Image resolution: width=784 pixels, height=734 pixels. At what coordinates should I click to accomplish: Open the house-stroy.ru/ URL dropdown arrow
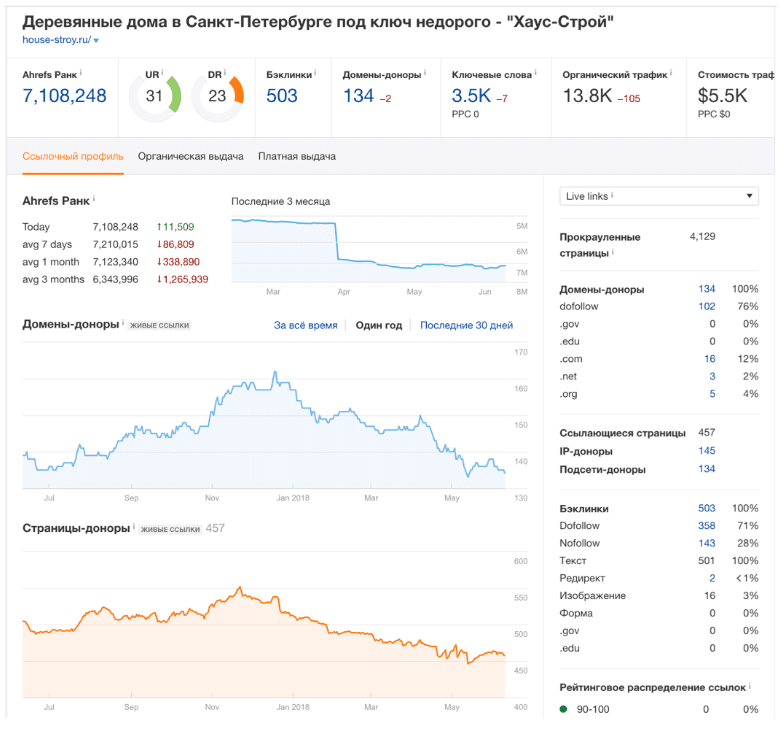point(96,40)
